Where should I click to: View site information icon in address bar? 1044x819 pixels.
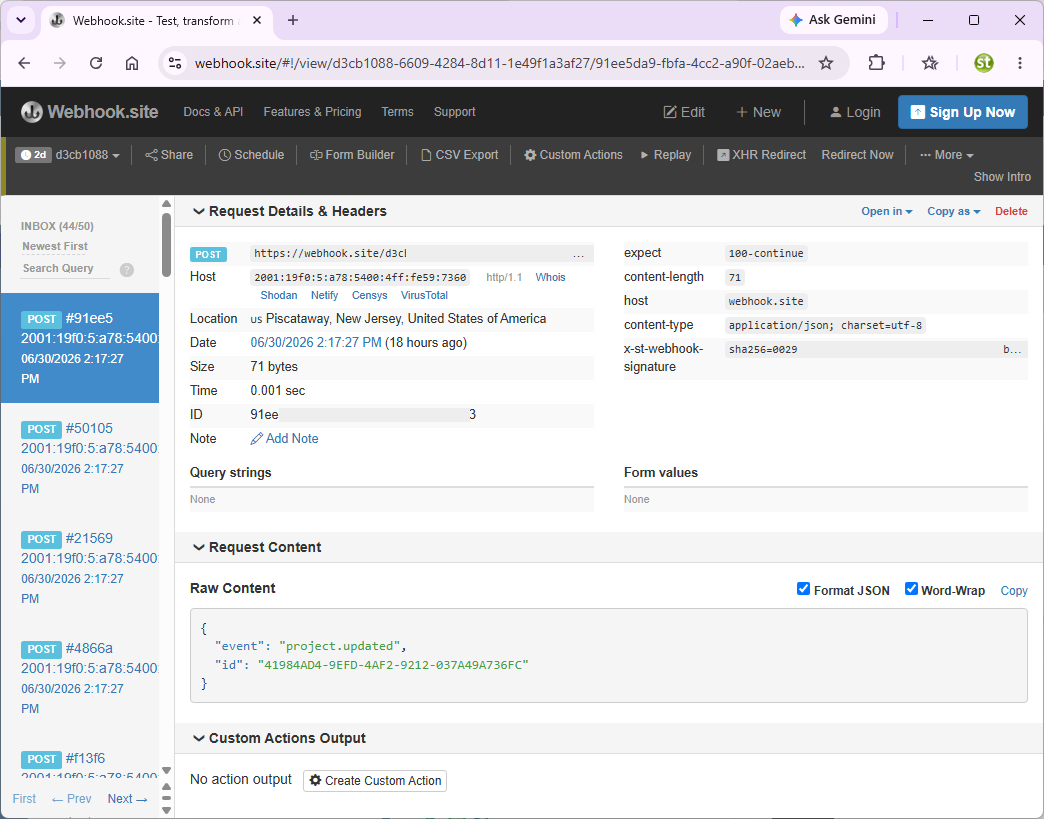(x=175, y=63)
